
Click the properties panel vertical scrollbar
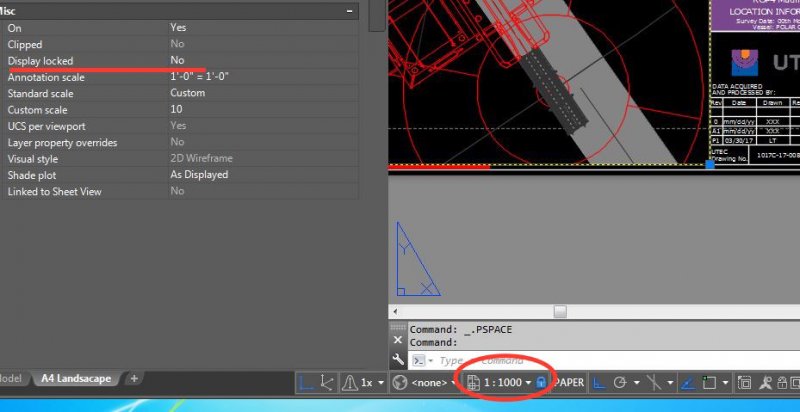click(x=377, y=15)
